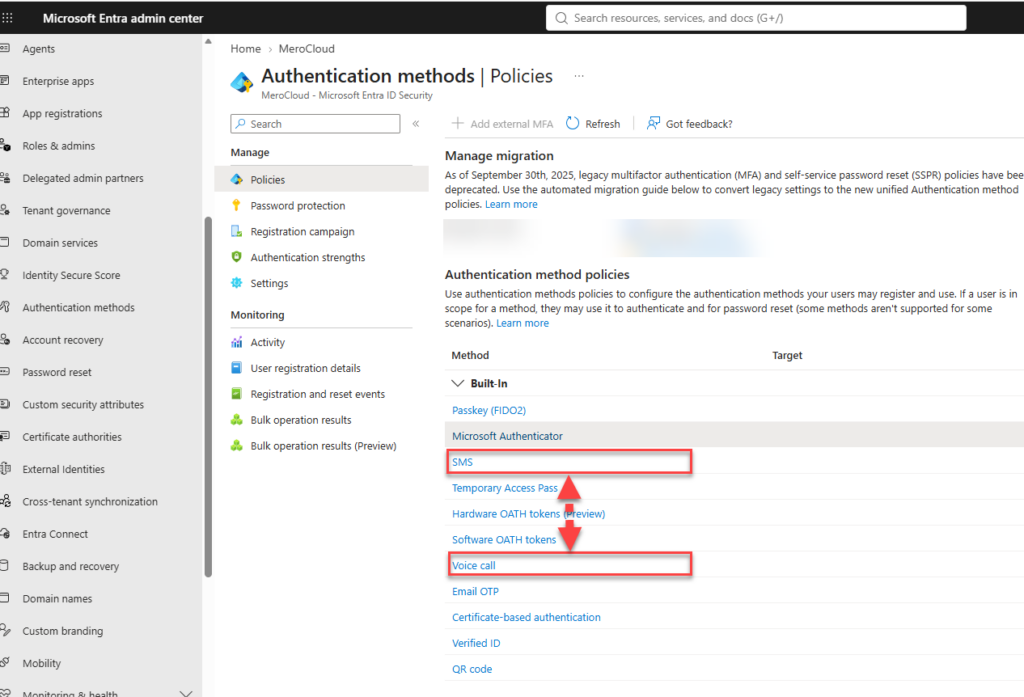1024x697 pixels.
Task: Open the Voice call method
Action: click(473, 566)
